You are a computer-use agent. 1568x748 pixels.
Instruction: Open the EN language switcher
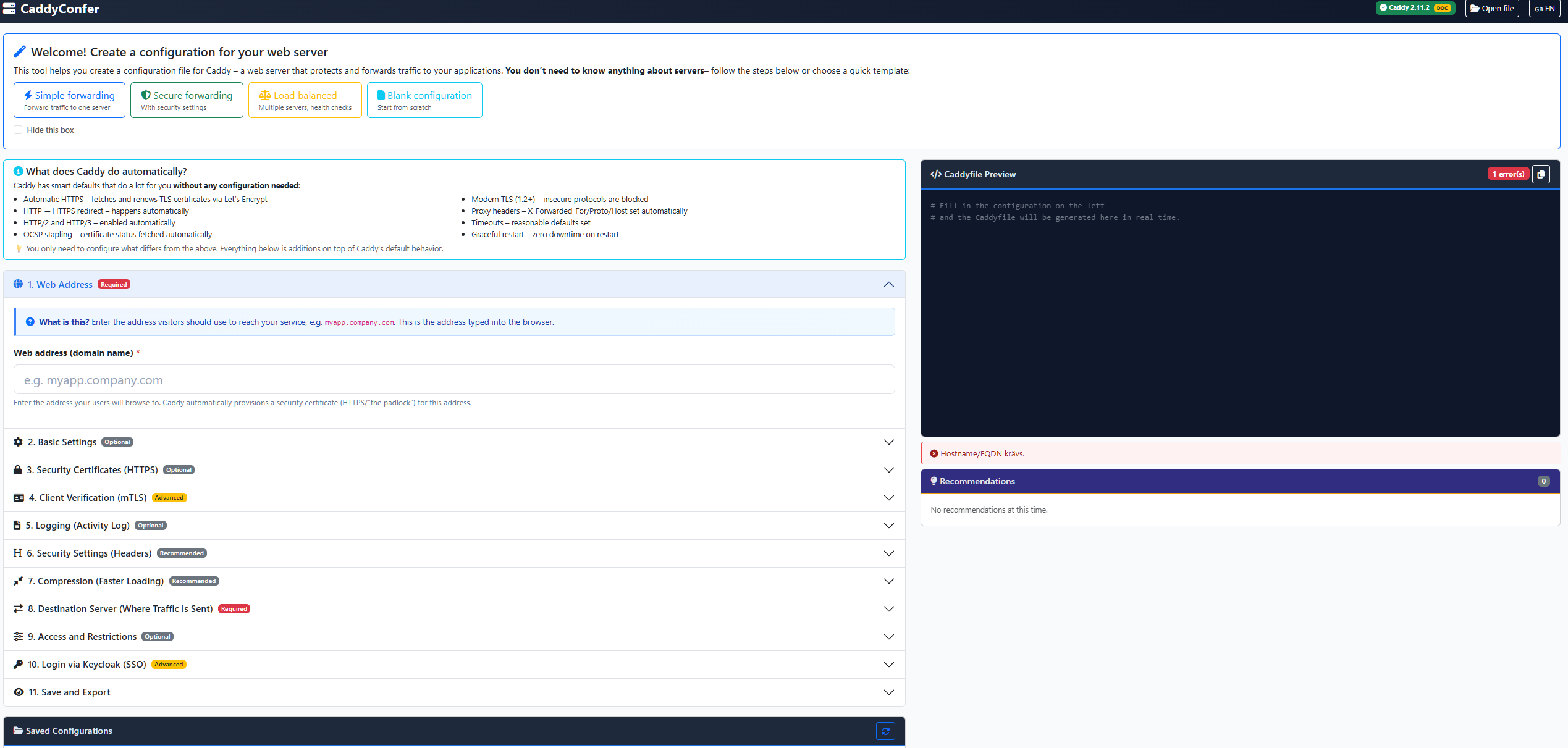point(1545,9)
